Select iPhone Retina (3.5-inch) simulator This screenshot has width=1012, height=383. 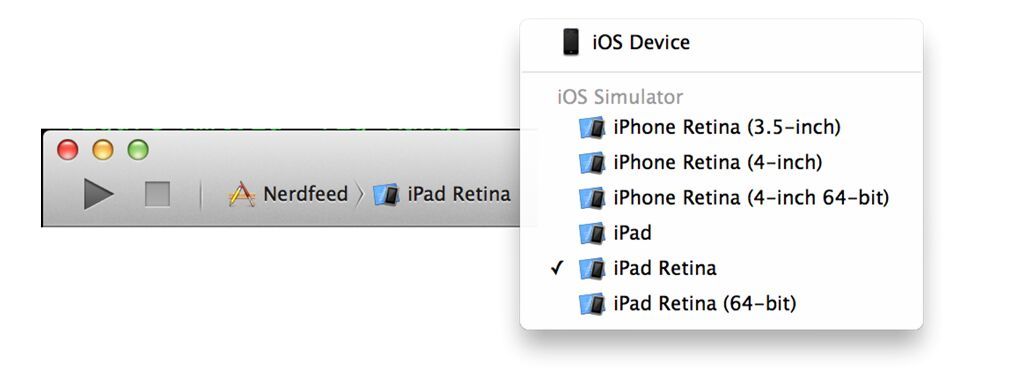click(721, 127)
